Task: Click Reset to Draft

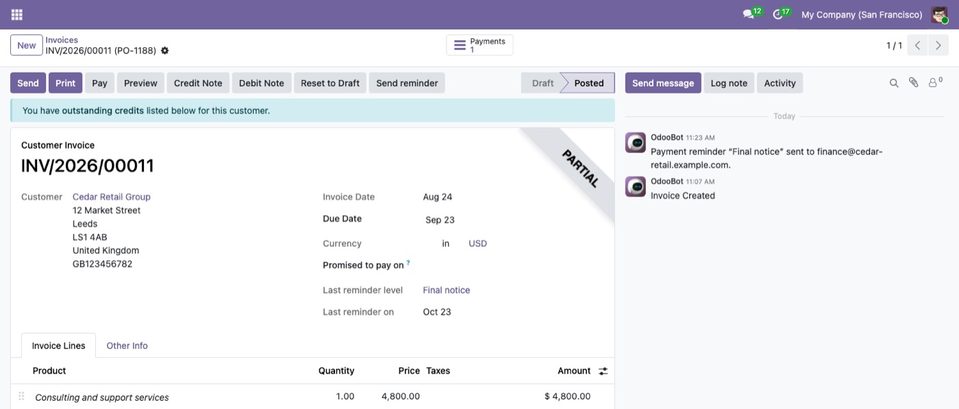Action: click(330, 83)
